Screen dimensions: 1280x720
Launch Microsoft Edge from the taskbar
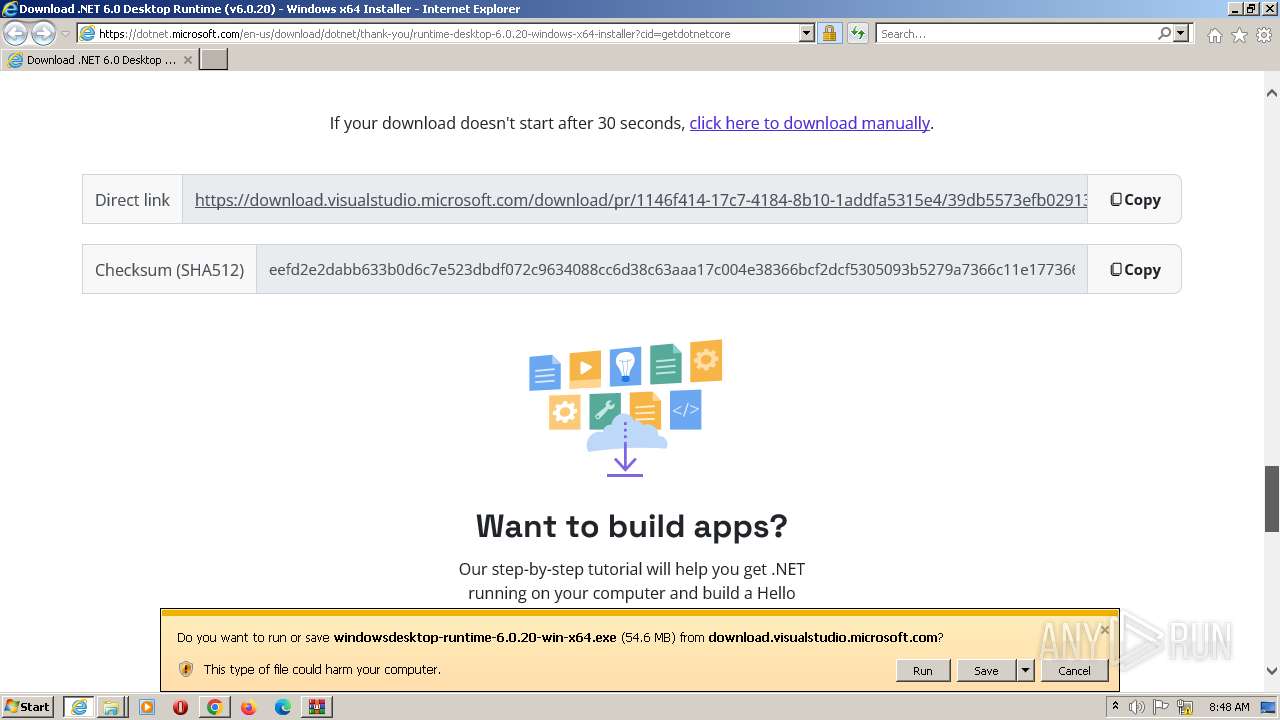pos(283,707)
